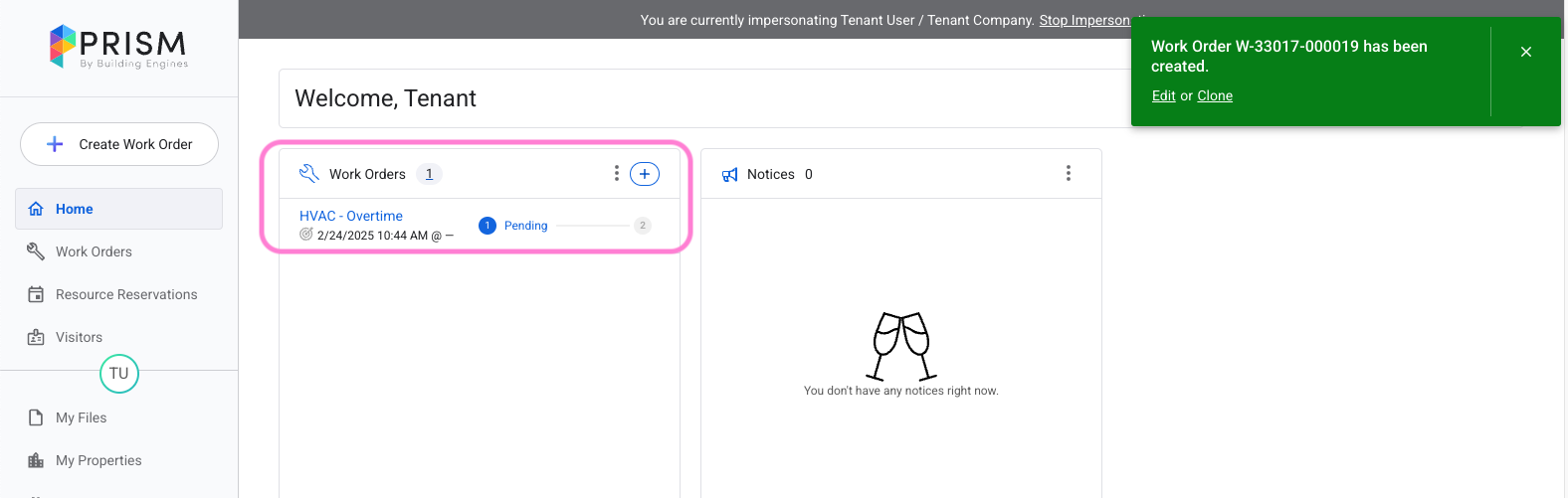This screenshot has width=1568, height=498.
Task: Click Edit link in success notification
Action: pos(1163,95)
